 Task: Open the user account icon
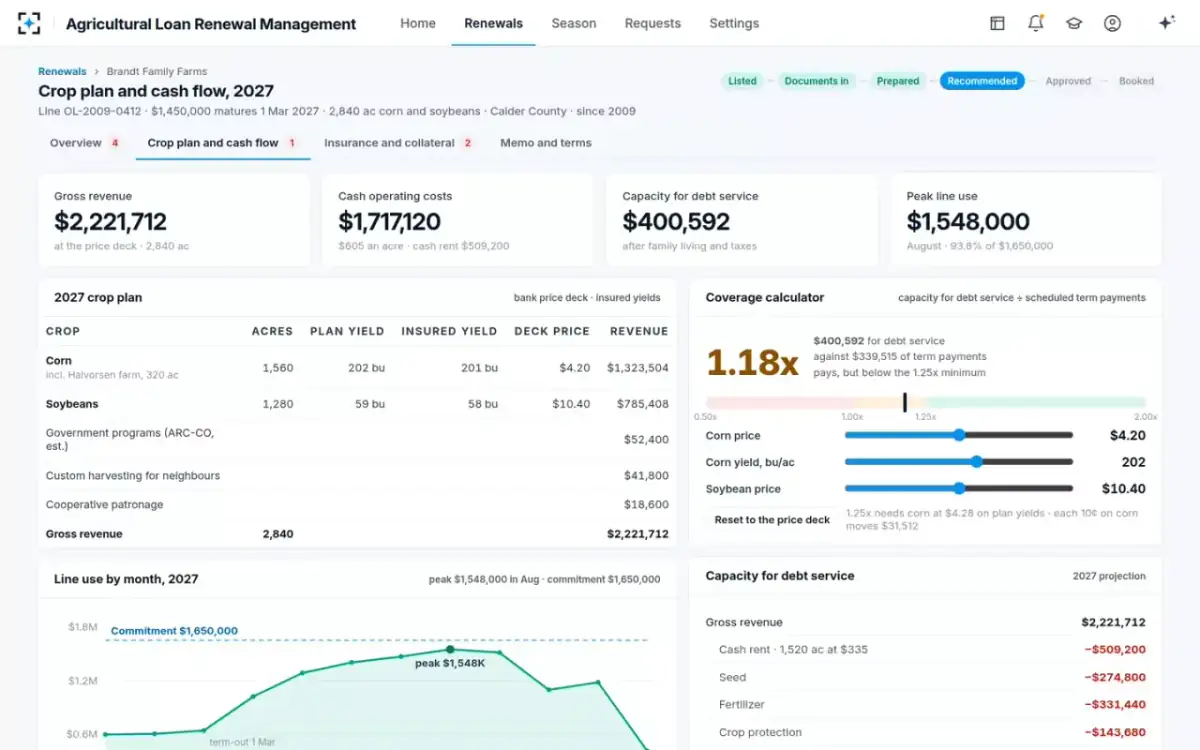(1112, 23)
